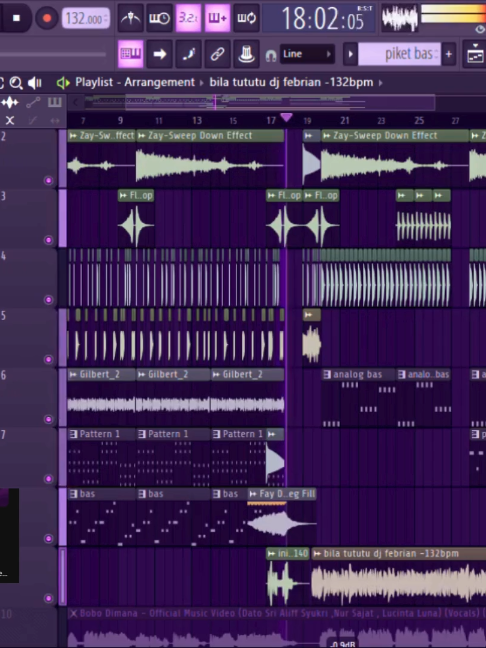Open the Line snap dropdown
Image resolution: width=486 pixels, height=648 pixels.
(307, 54)
